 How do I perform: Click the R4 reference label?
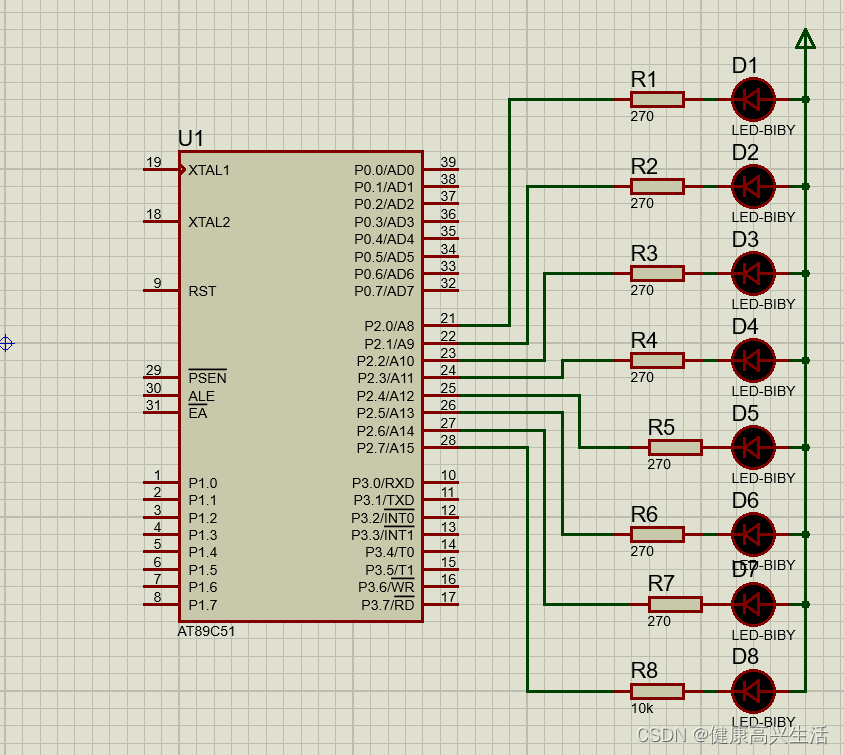644,341
